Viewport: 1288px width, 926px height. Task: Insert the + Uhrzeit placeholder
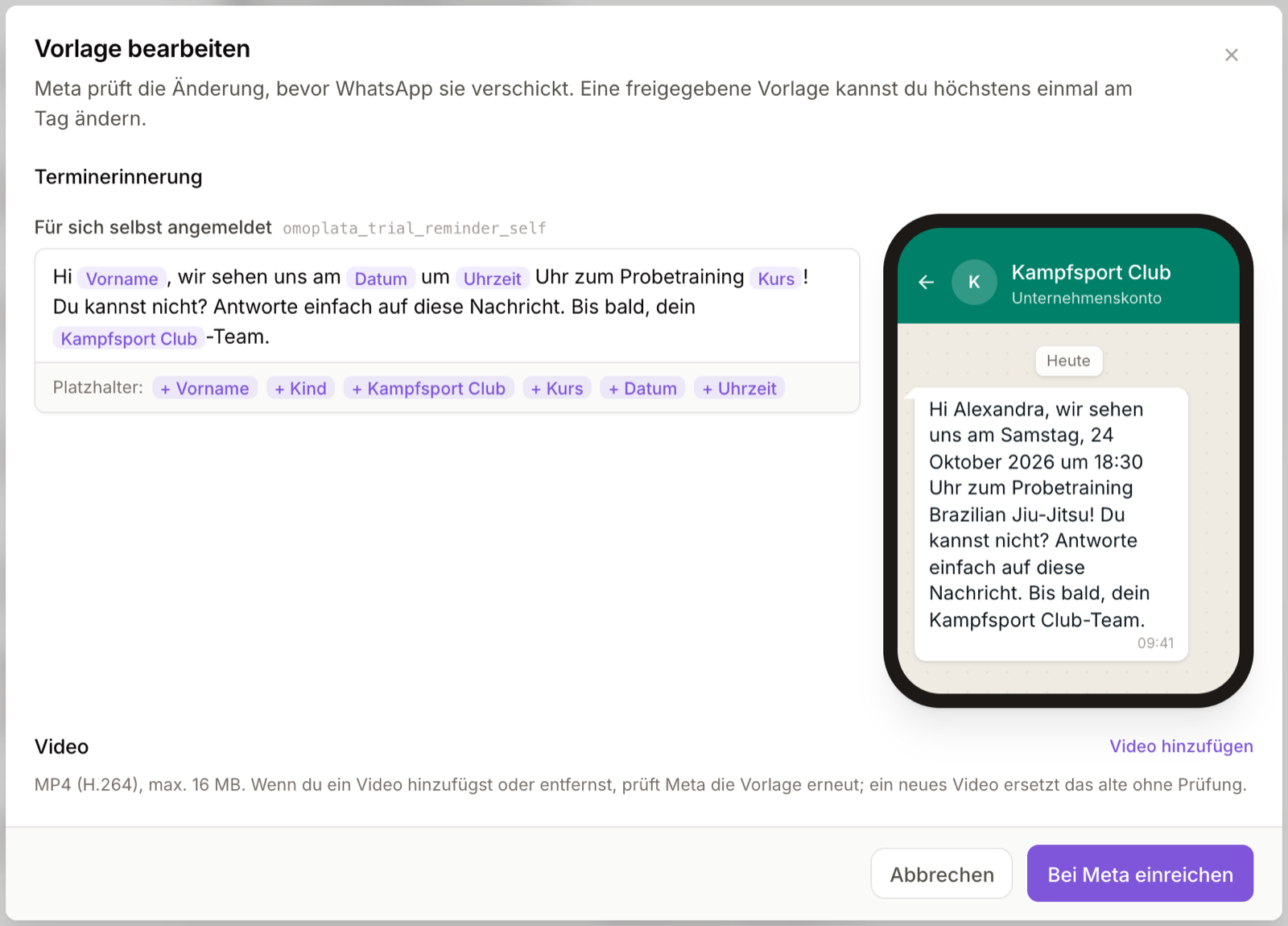[x=739, y=388]
